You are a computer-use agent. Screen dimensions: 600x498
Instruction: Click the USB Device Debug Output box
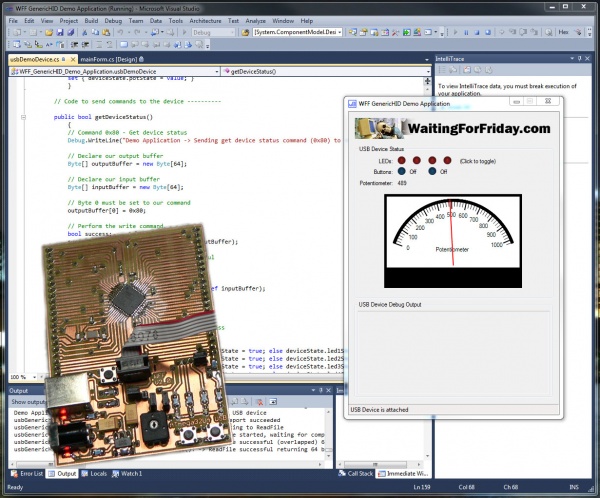click(454, 353)
